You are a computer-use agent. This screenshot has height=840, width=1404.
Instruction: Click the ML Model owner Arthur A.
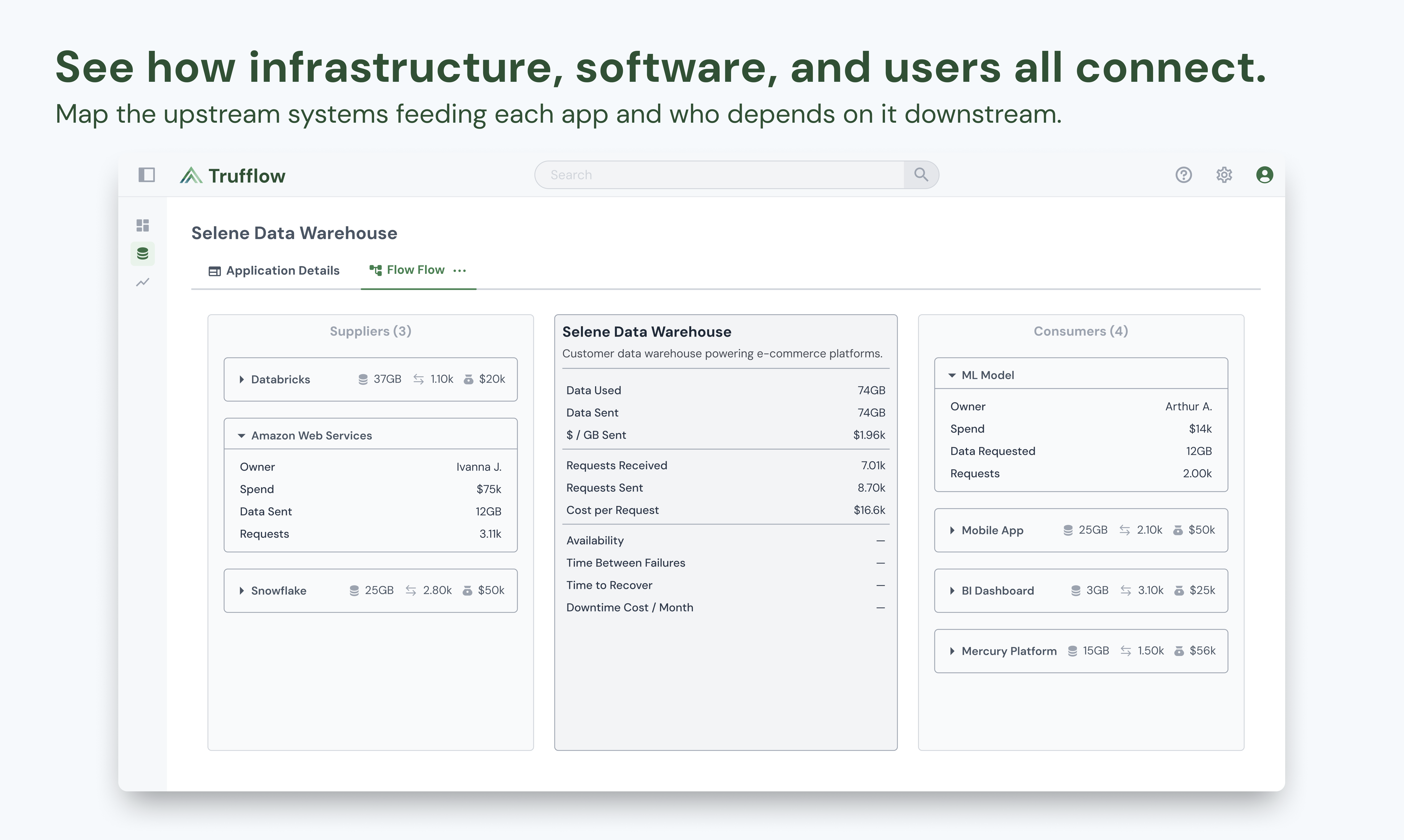[1188, 406]
